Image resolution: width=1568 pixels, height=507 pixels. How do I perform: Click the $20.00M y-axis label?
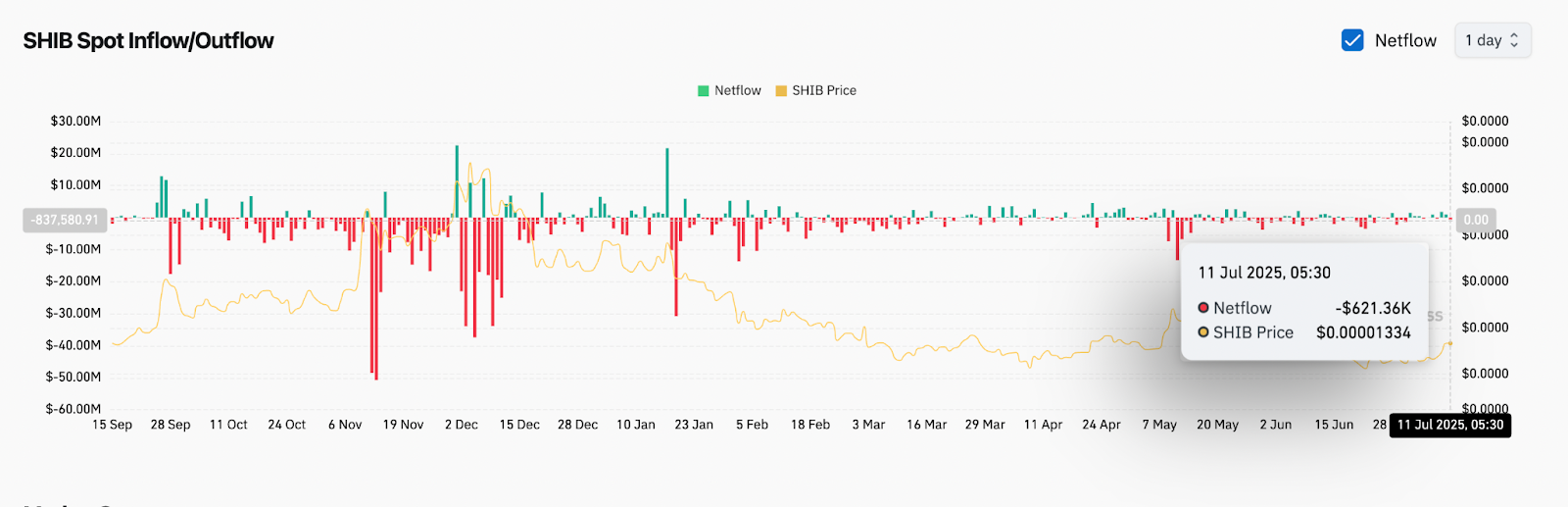pyautogui.click(x=75, y=153)
